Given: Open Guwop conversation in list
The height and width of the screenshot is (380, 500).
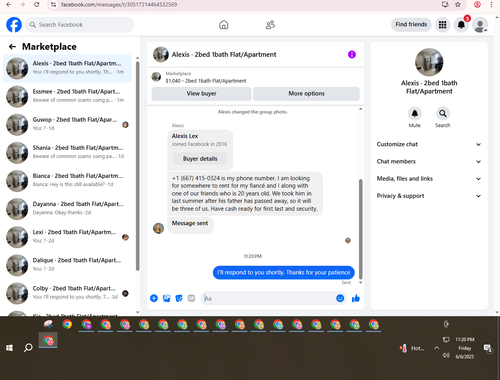Looking at the screenshot, I should (x=67, y=124).
